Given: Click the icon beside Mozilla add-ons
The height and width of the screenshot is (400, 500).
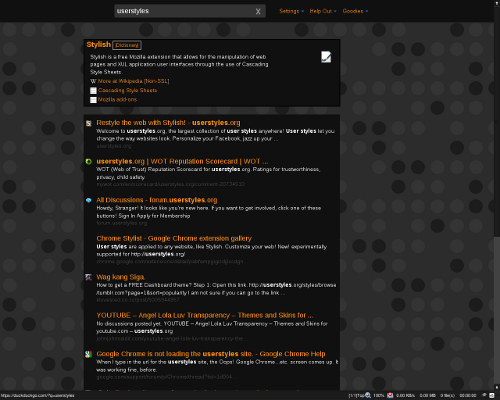Looking at the screenshot, I should (93, 100).
